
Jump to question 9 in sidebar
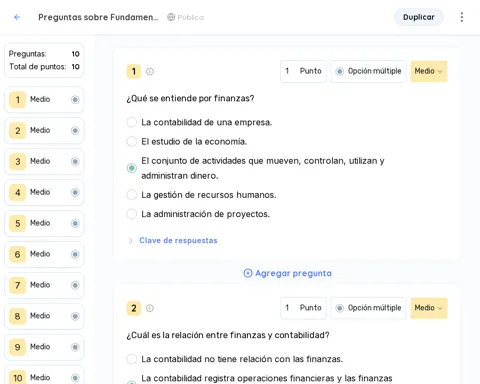pyautogui.click(x=44, y=347)
